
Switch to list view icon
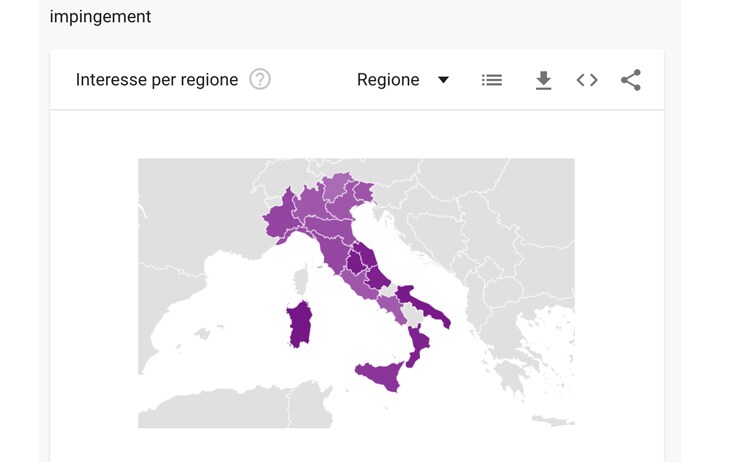point(492,80)
